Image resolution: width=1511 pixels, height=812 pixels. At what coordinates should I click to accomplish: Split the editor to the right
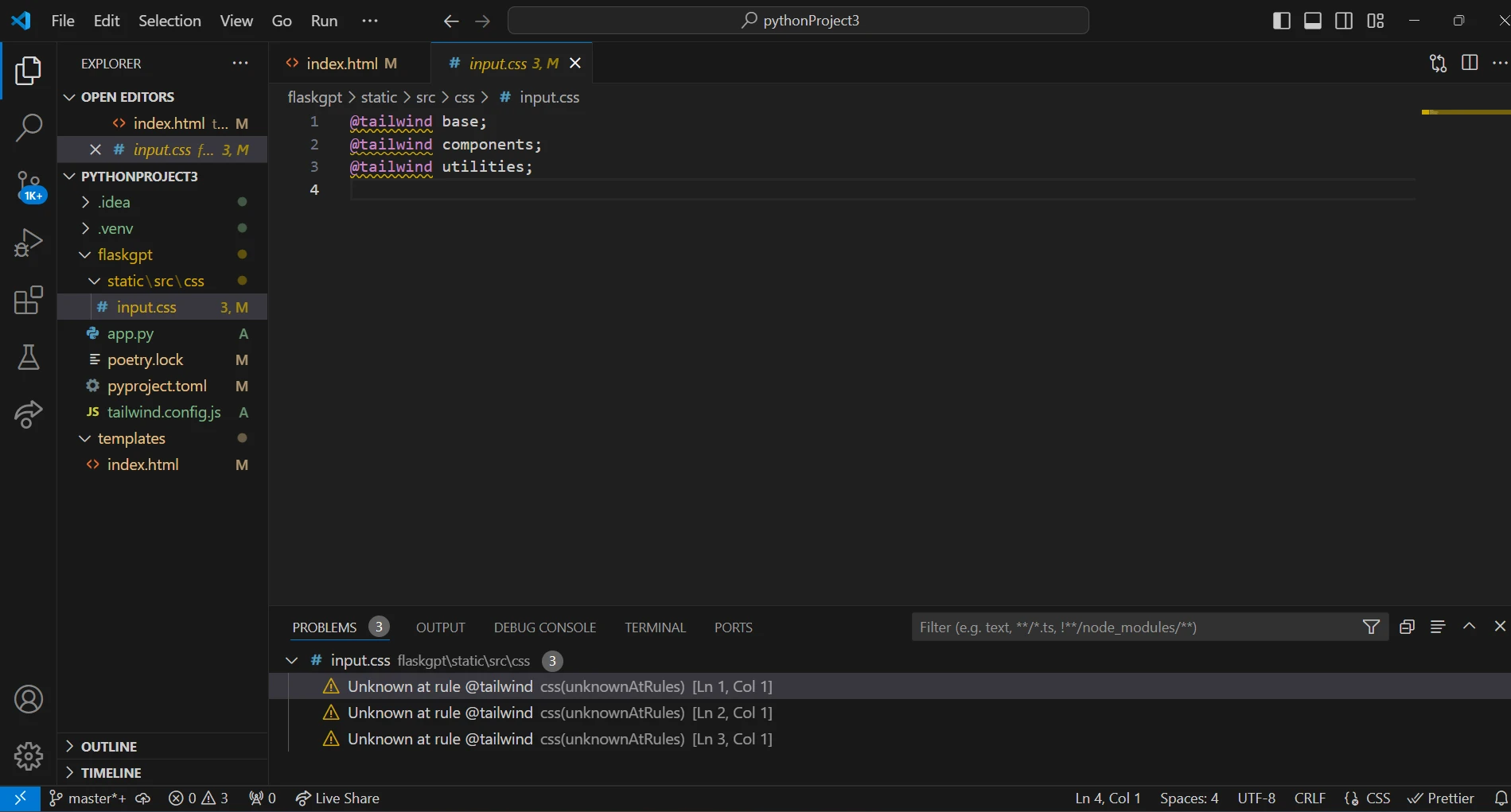(1470, 63)
